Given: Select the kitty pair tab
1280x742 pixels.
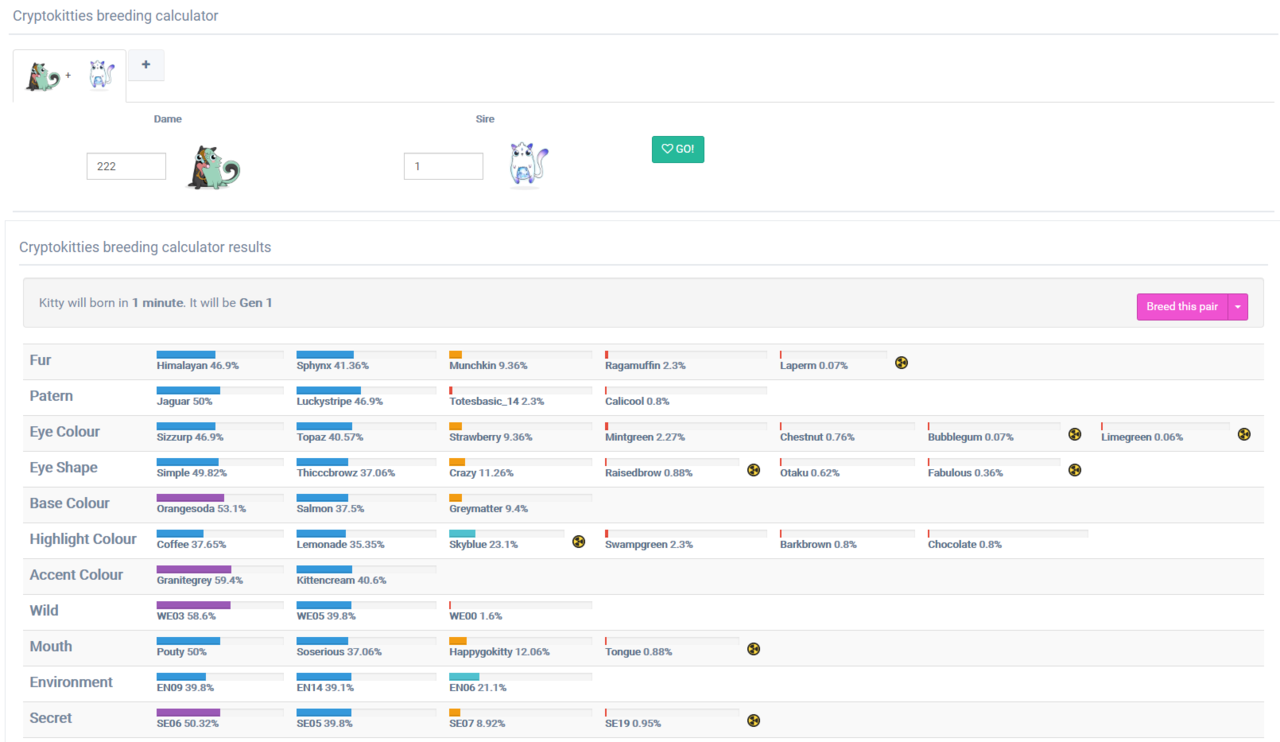Looking at the screenshot, I should pyautogui.click(x=70, y=76).
